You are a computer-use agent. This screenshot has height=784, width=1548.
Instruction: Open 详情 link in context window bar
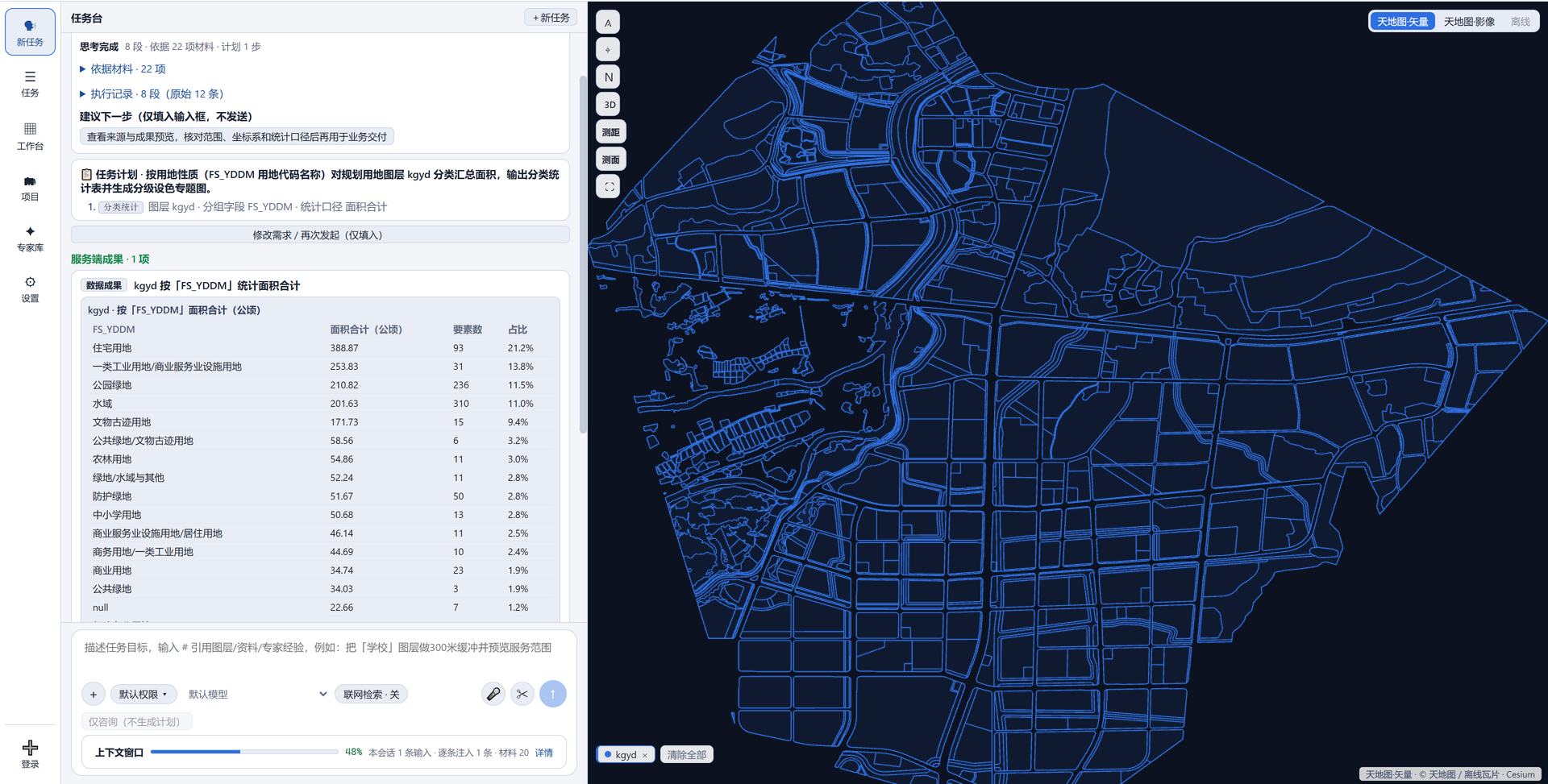point(544,753)
